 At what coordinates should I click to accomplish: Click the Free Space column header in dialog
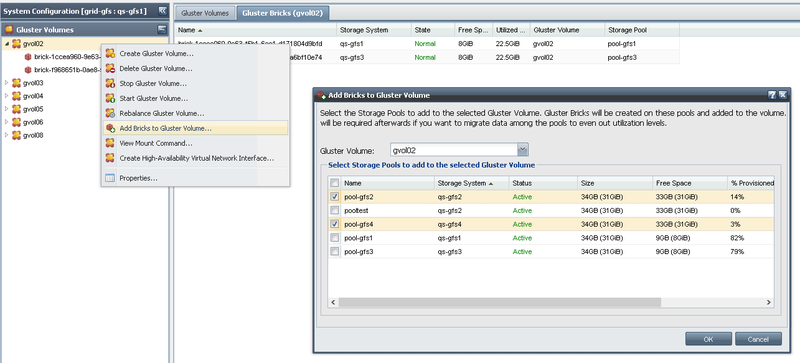pyautogui.click(x=690, y=183)
